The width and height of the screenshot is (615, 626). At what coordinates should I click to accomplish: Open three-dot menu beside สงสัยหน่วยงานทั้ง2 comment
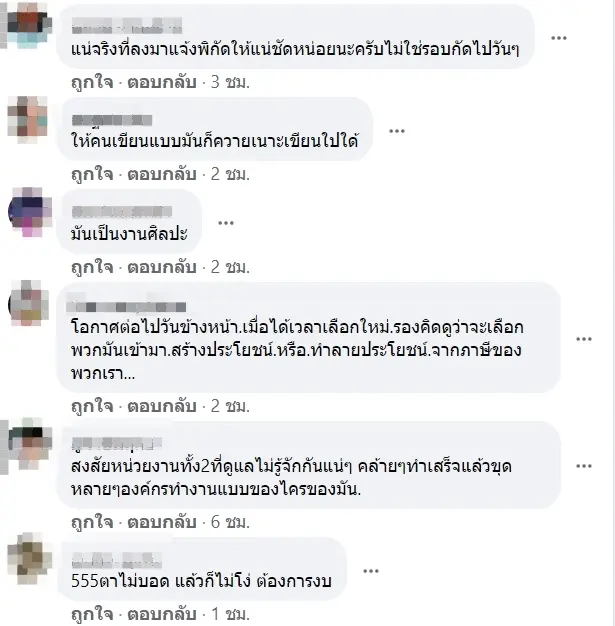tap(583, 466)
